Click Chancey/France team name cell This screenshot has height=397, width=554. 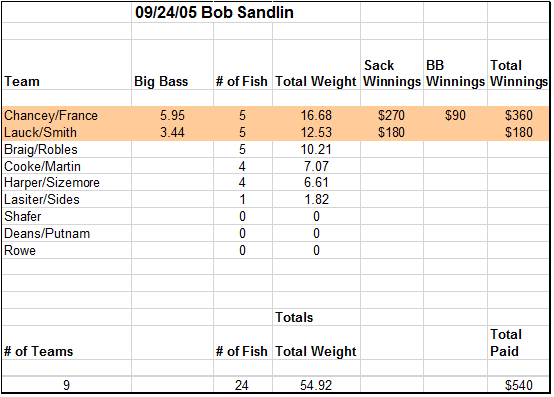pyautogui.click(x=51, y=115)
